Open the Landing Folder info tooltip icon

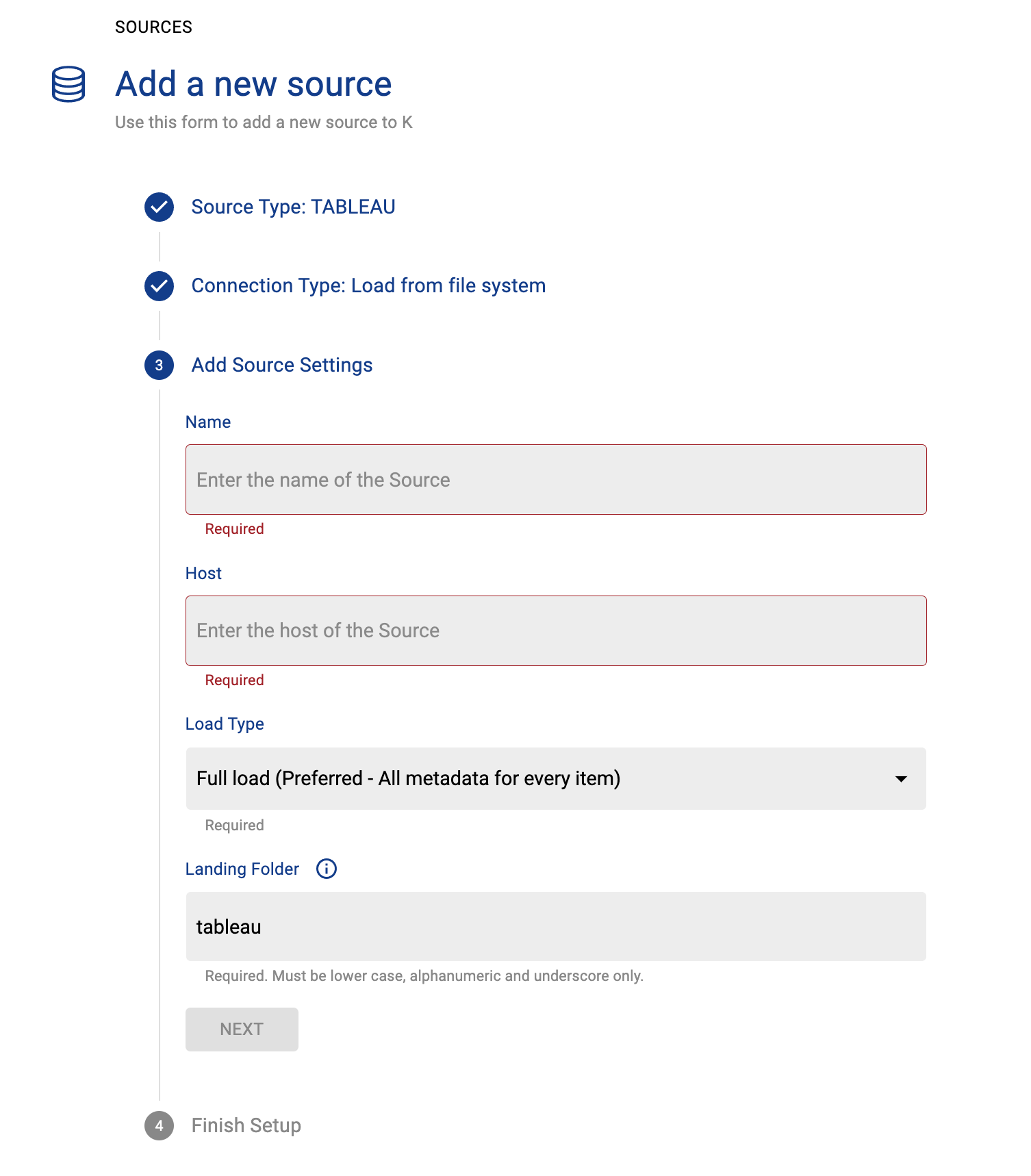(326, 869)
